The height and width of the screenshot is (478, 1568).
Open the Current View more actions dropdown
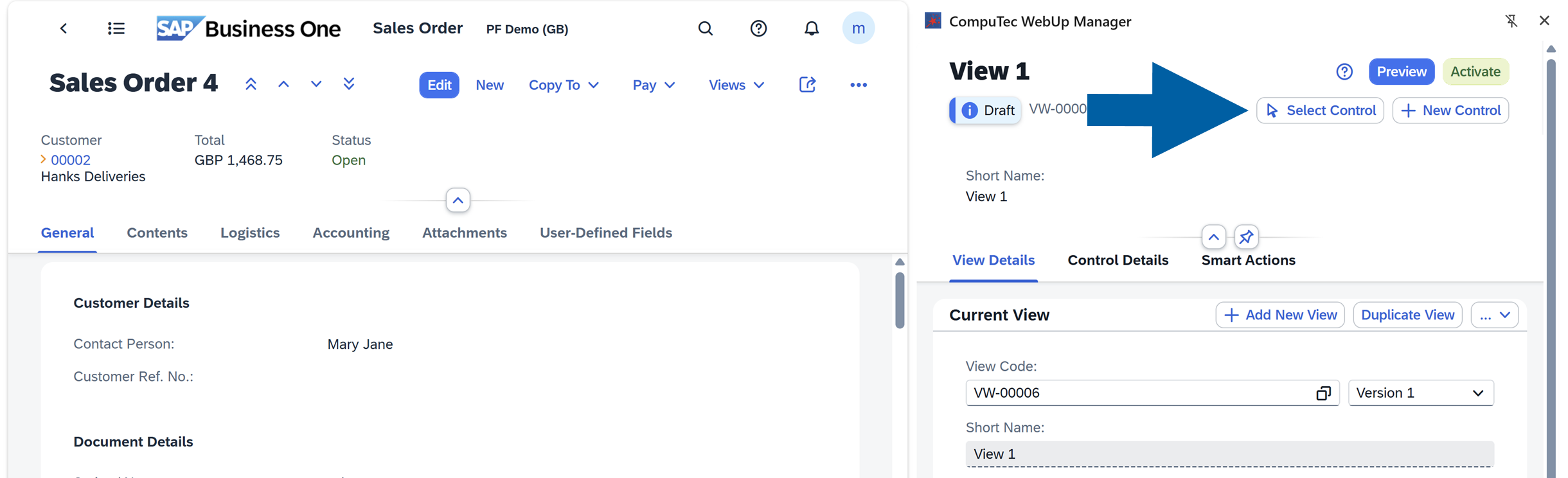(1495, 315)
